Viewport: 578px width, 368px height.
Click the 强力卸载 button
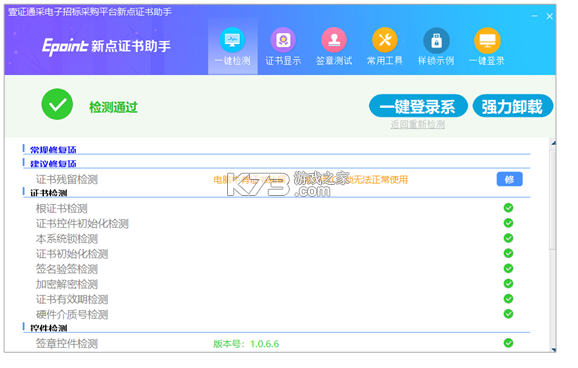pyautogui.click(x=512, y=106)
